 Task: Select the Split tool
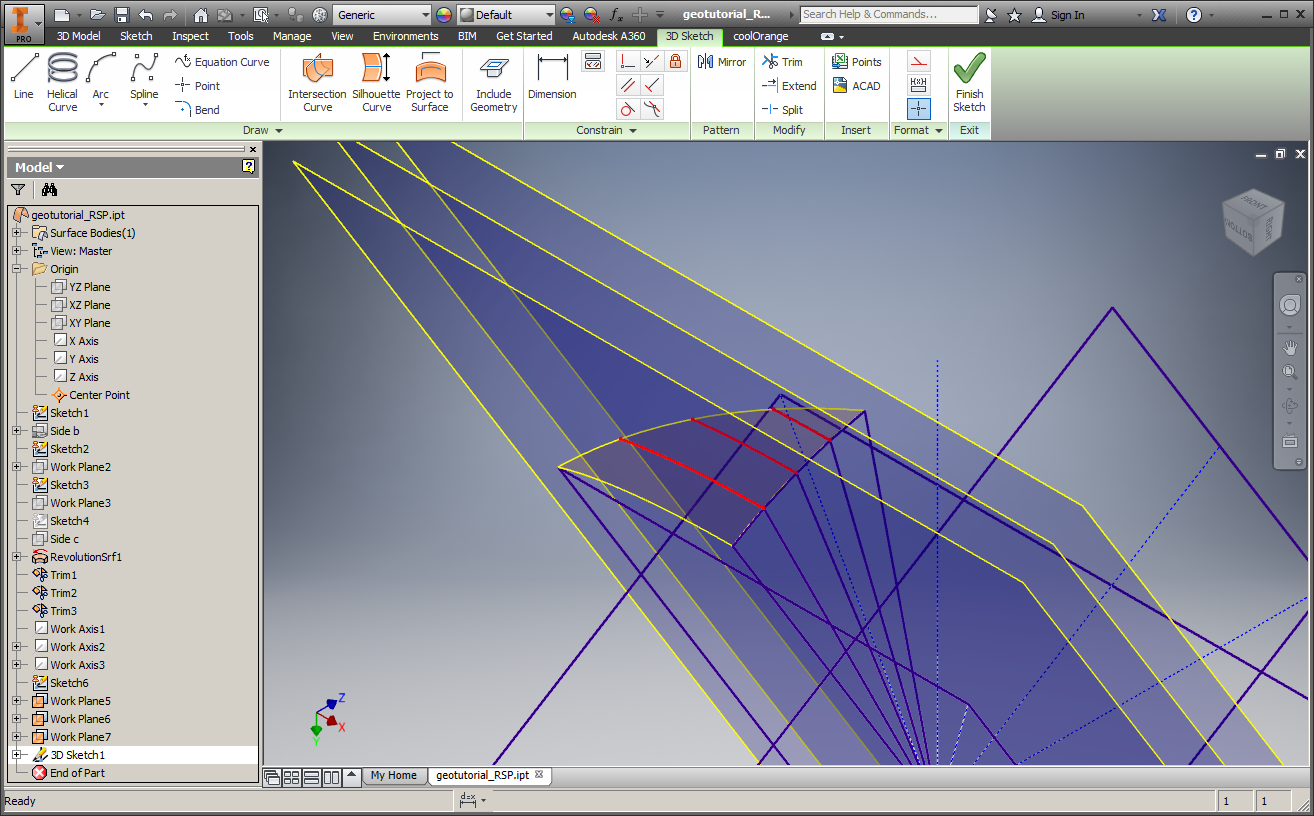click(x=782, y=110)
